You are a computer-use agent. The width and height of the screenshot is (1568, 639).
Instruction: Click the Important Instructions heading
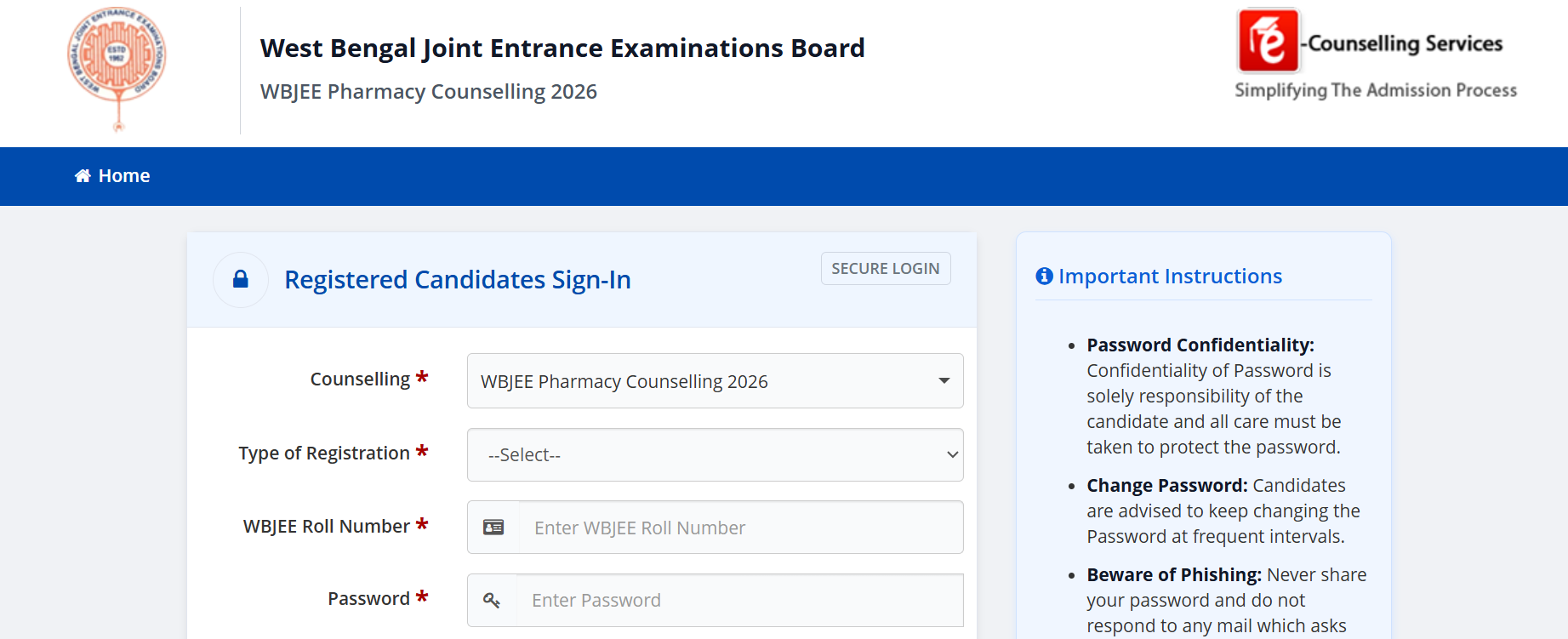[1170, 277]
